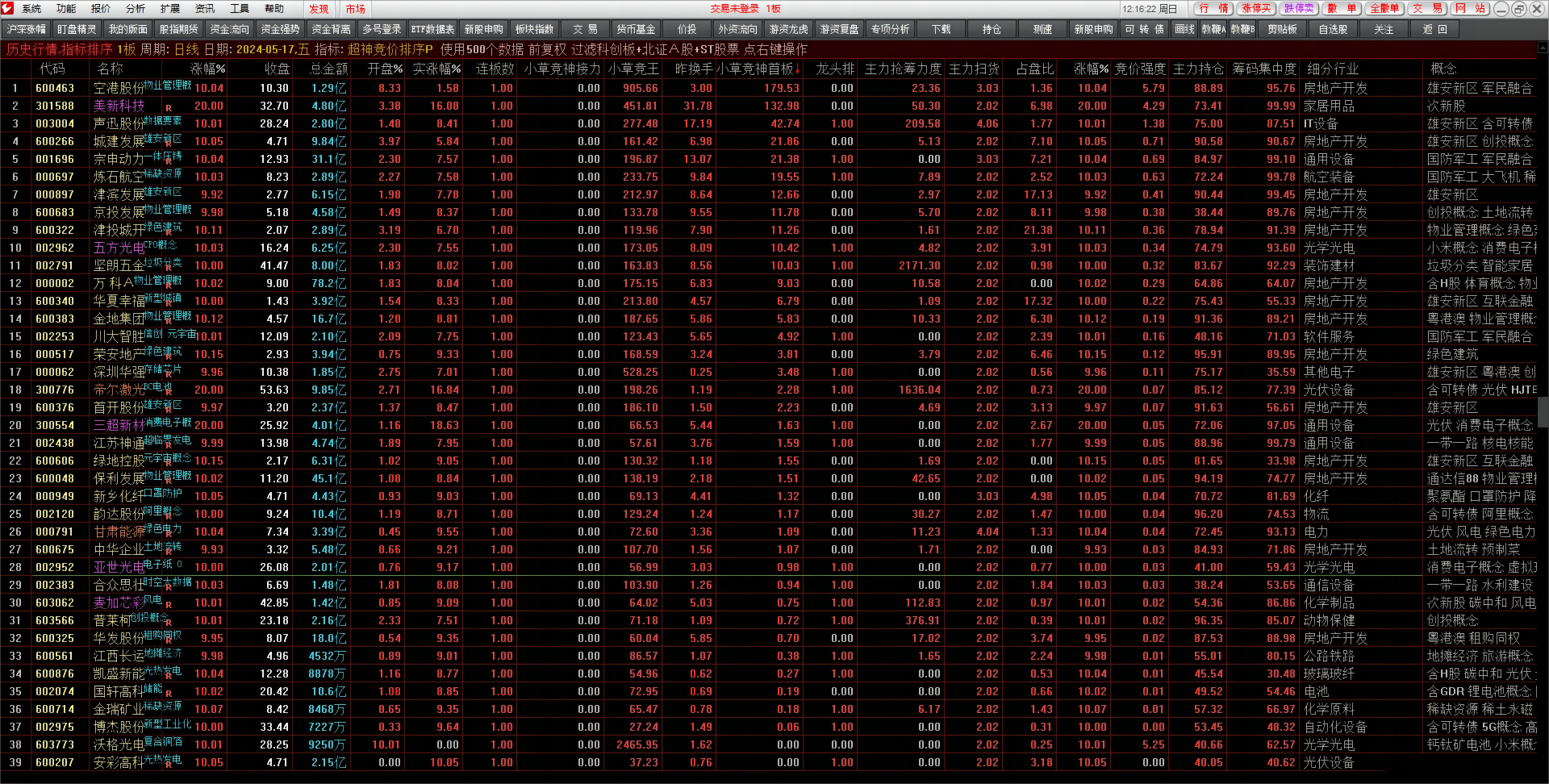Activate the 画线 drawing tool

coord(1185,29)
